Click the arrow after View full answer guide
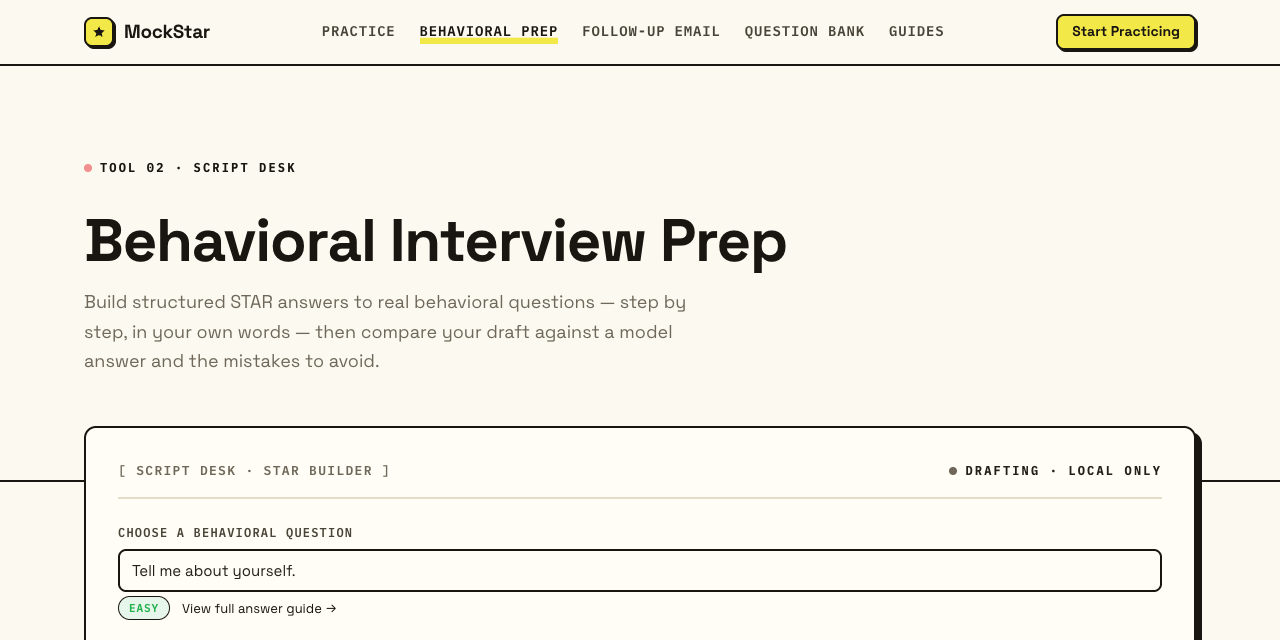1280x640 pixels. [331, 608]
